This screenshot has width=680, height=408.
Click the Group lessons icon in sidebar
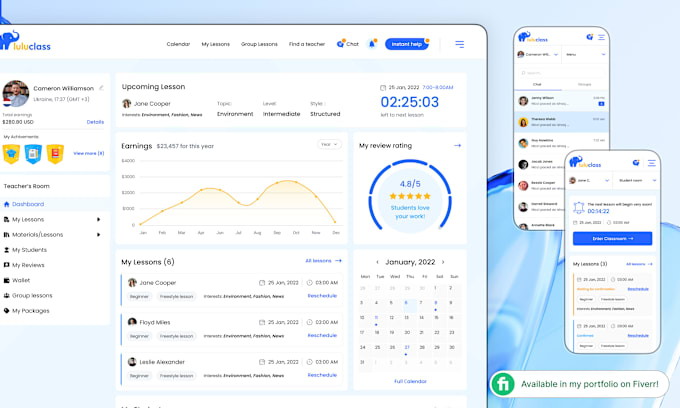coord(7,295)
